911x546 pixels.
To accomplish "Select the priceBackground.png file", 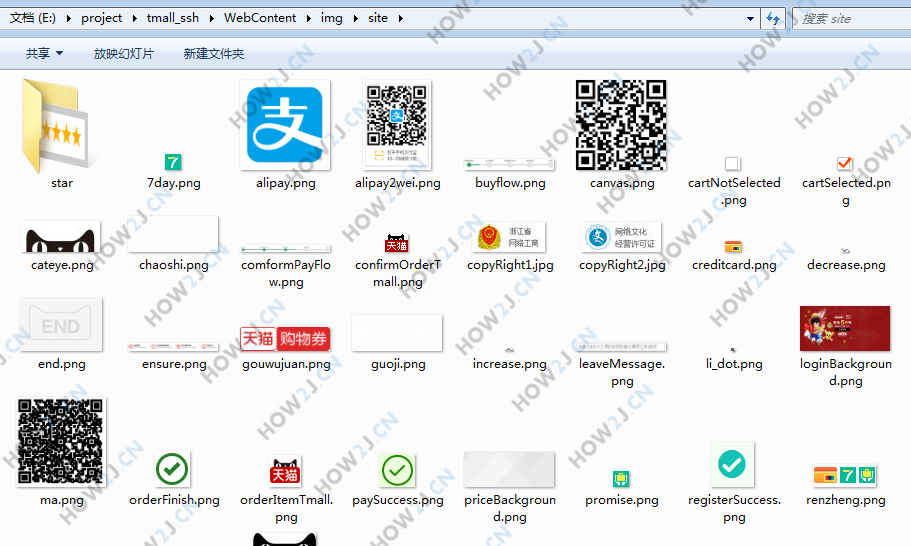I will tap(510, 469).
